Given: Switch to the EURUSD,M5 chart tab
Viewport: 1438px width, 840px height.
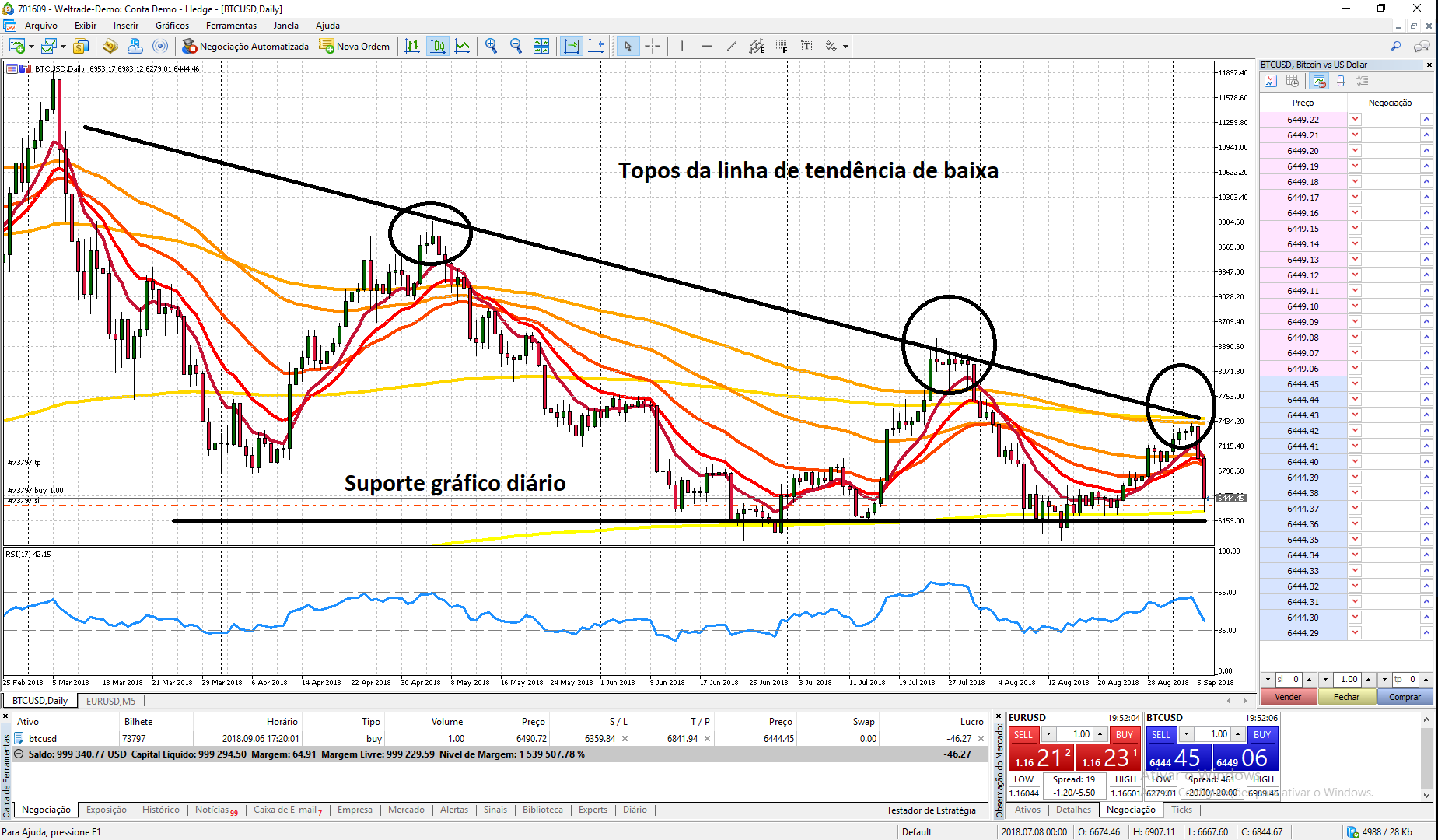Looking at the screenshot, I should tap(110, 701).
